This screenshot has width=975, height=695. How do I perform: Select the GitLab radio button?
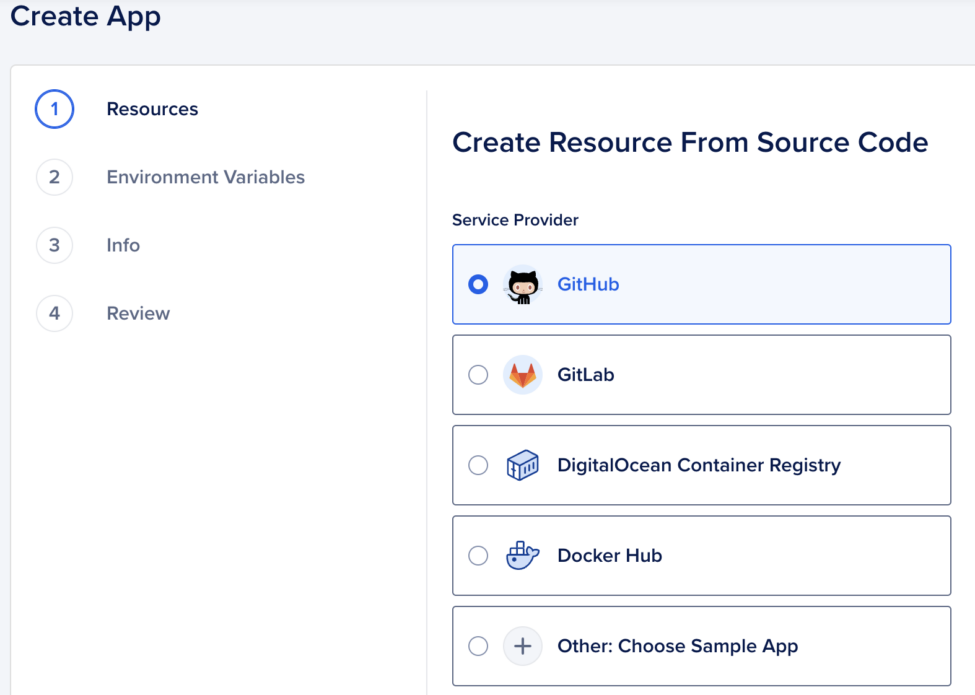478,374
